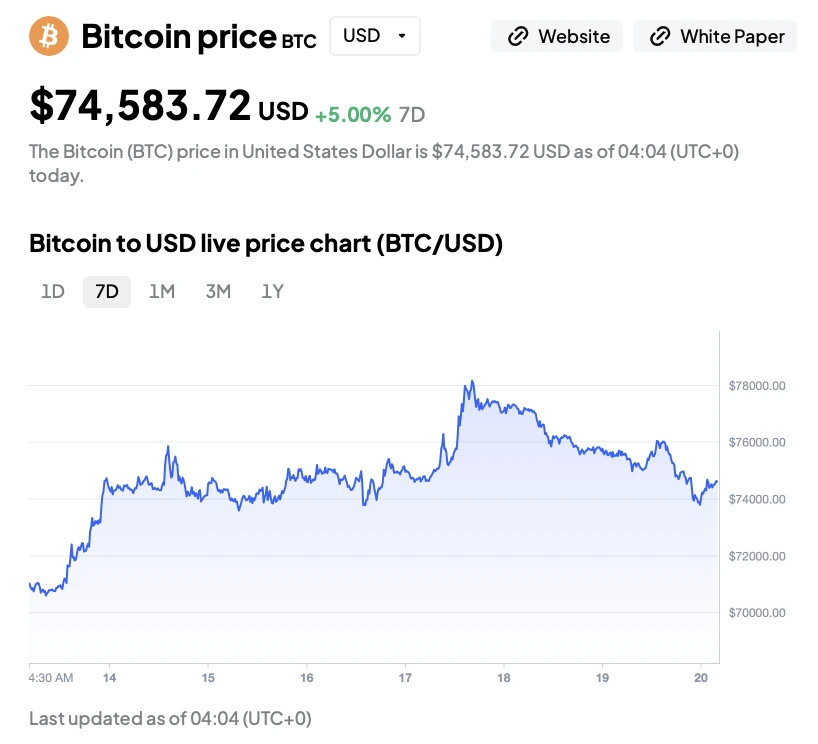This screenshot has width=818, height=744.
Task: Click the $70000.00 price axis label
Action: [757, 612]
